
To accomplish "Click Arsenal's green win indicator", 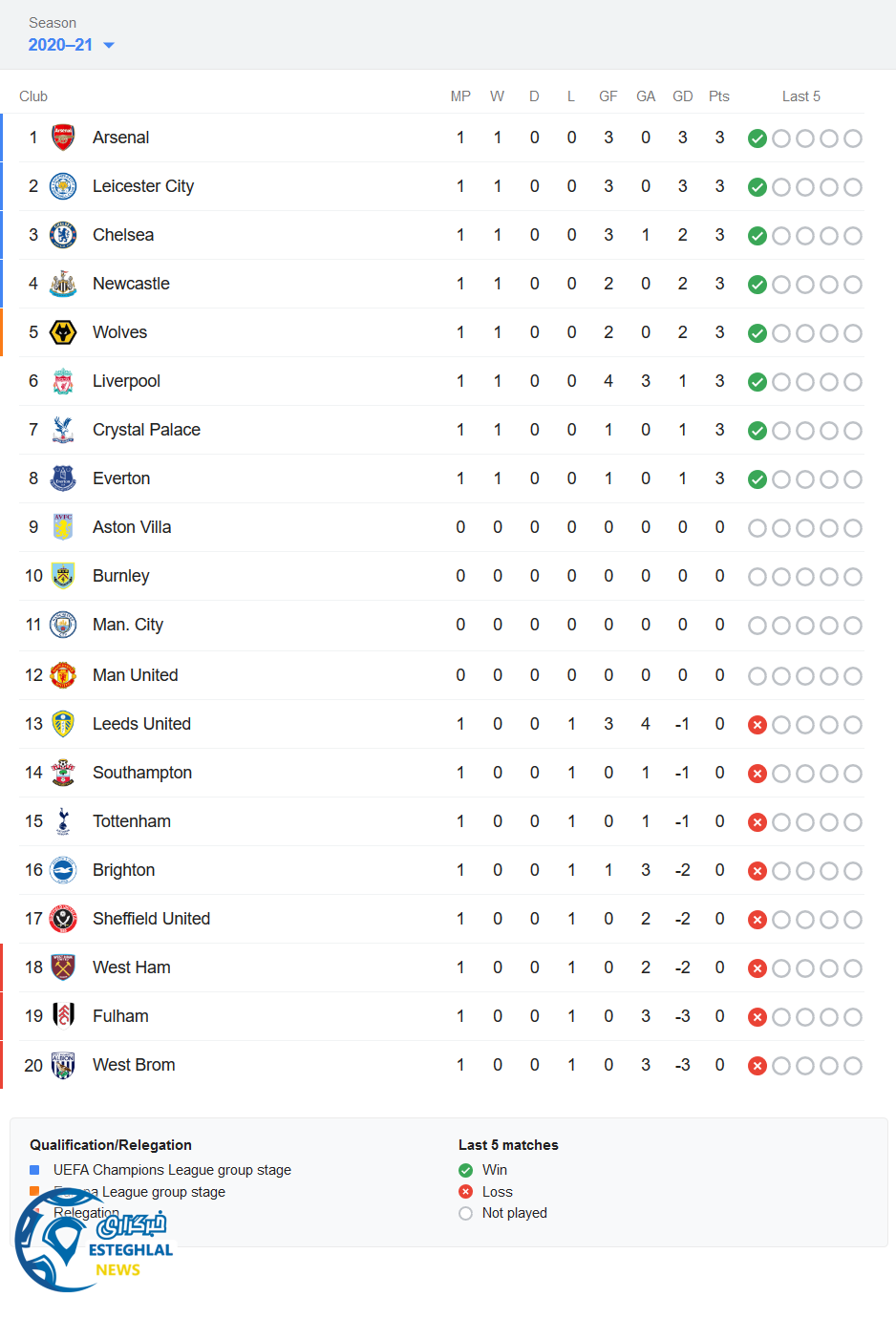I will [x=757, y=138].
